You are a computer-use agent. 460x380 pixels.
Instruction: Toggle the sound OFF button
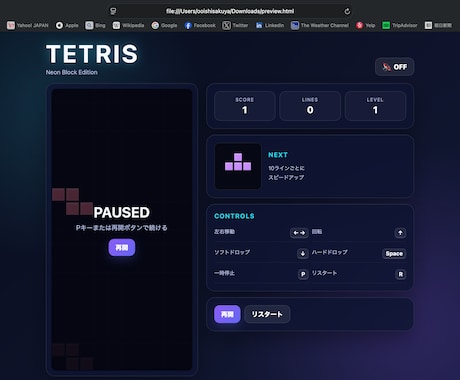395,67
